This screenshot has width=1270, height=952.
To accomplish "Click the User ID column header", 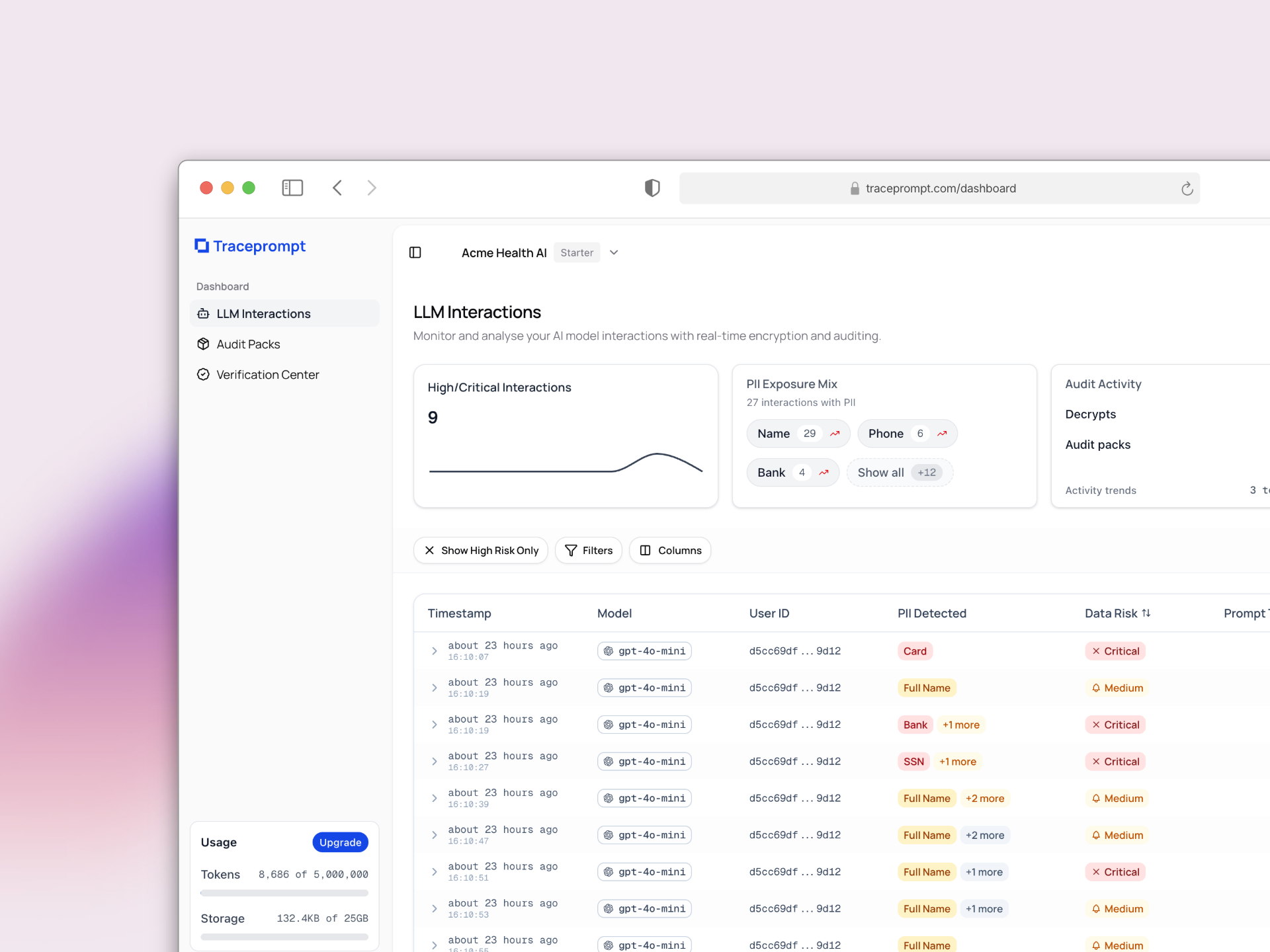I will coord(769,614).
